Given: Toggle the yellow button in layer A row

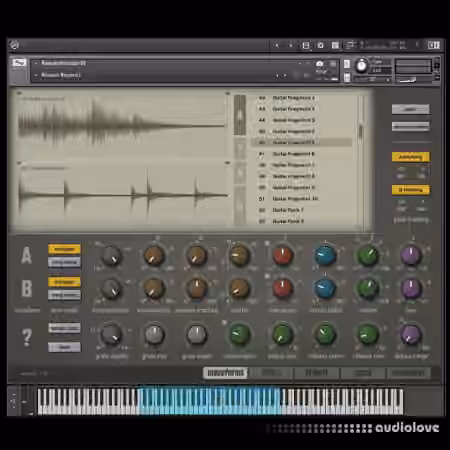Looking at the screenshot, I should tap(64, 249).
